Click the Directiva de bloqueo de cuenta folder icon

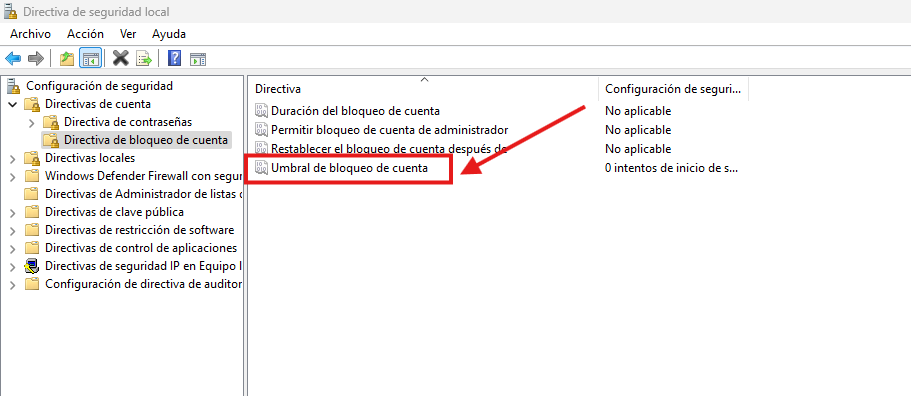pos(51,140)
